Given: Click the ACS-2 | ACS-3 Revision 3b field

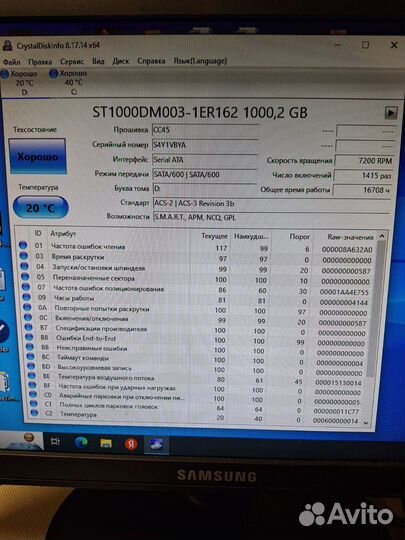Looking at the screenshot, I should (x=271, y=204).
